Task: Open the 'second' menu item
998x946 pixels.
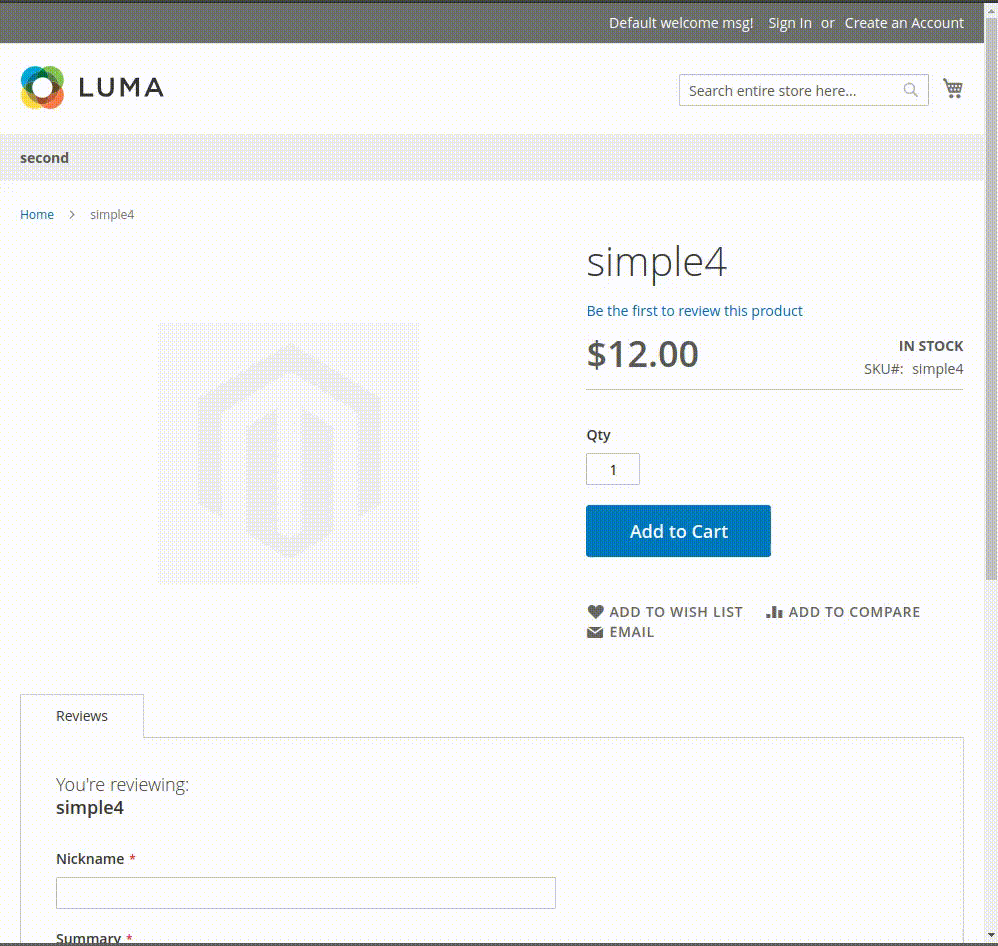Action: 44,157
